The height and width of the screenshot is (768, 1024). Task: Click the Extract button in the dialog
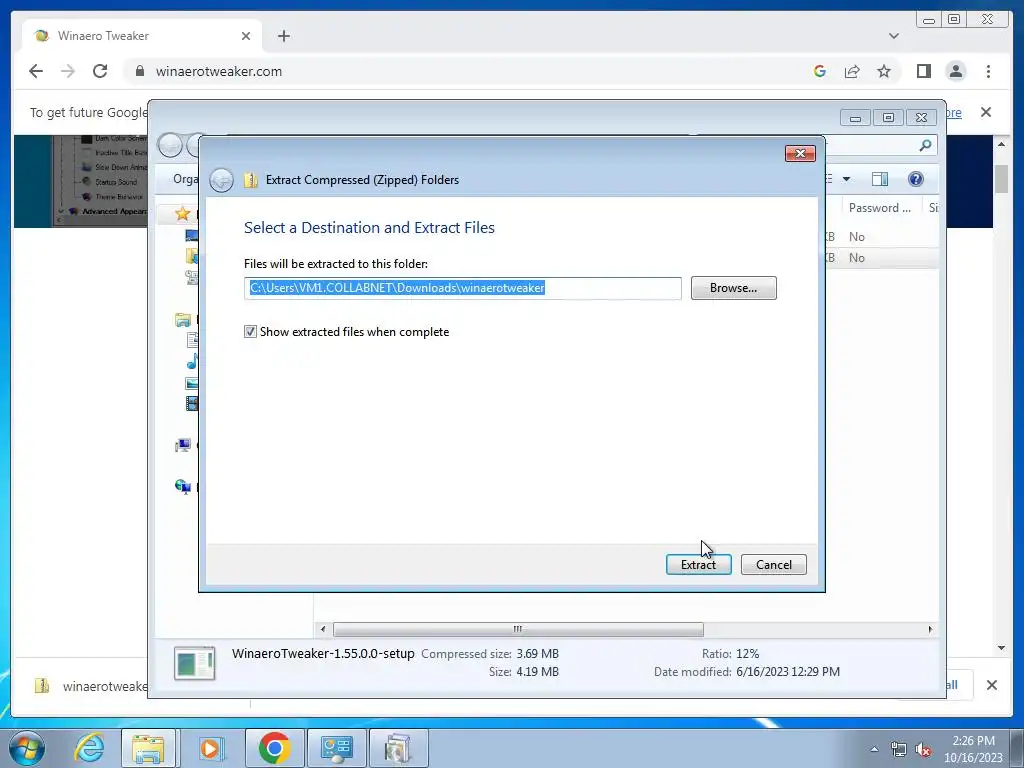pyautogui.click(x=698, y=564)
